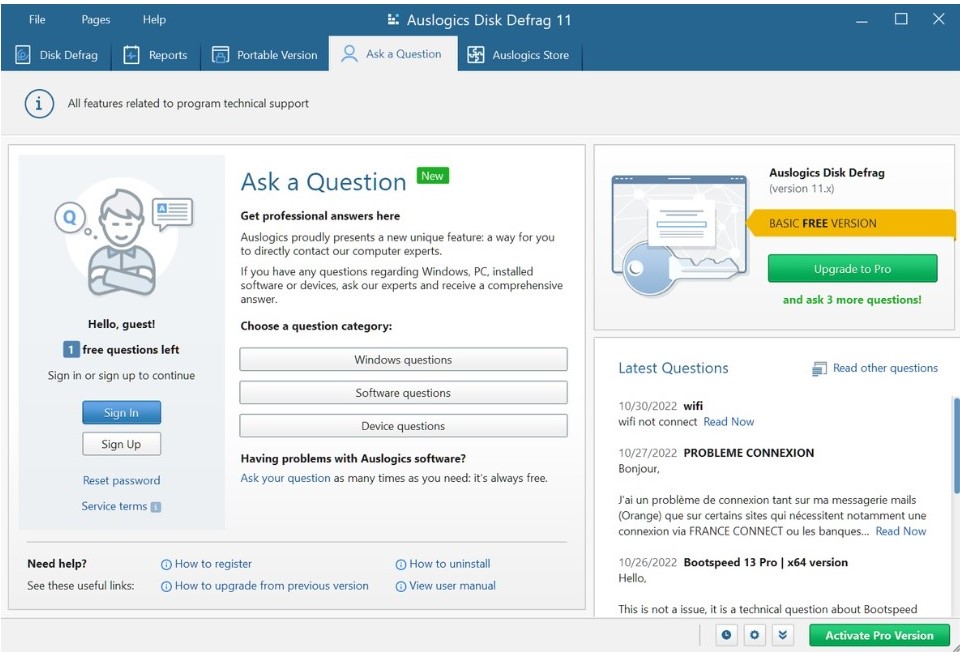Open the Help menu

tap(154, 20)
